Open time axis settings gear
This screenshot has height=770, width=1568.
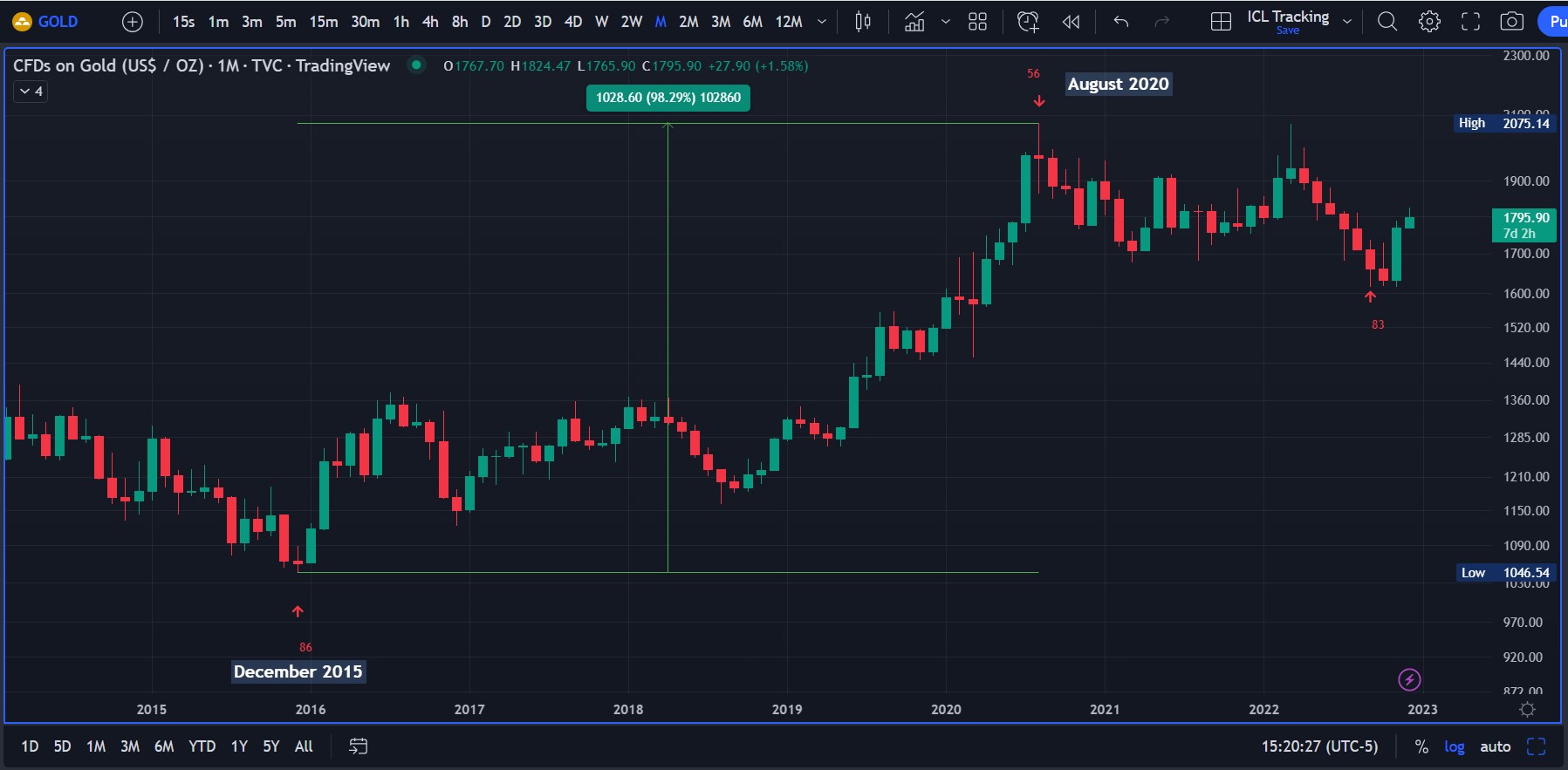[1528, 709]
